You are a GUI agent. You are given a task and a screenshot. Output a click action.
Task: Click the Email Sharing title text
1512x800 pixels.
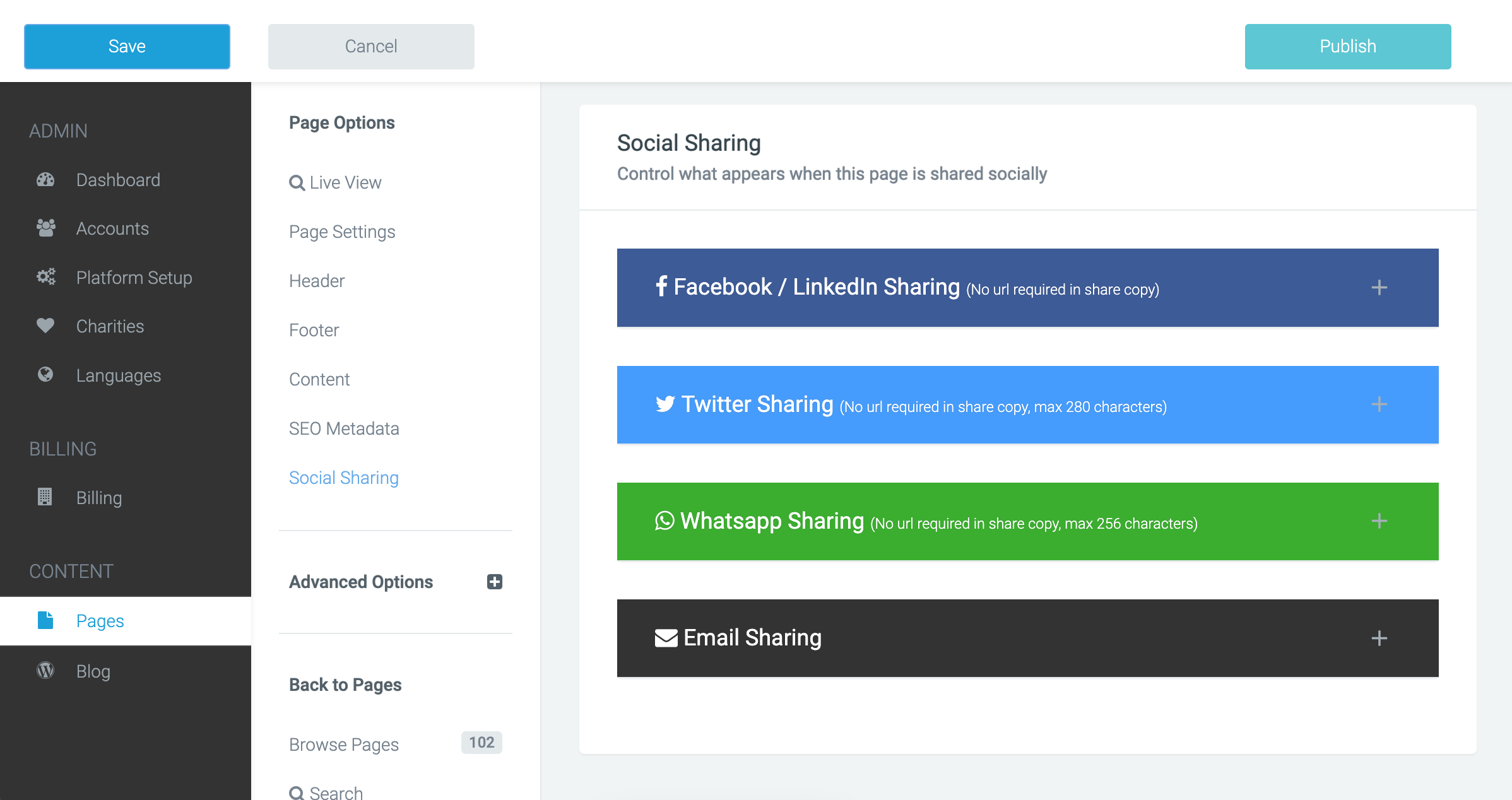[752, 638]
